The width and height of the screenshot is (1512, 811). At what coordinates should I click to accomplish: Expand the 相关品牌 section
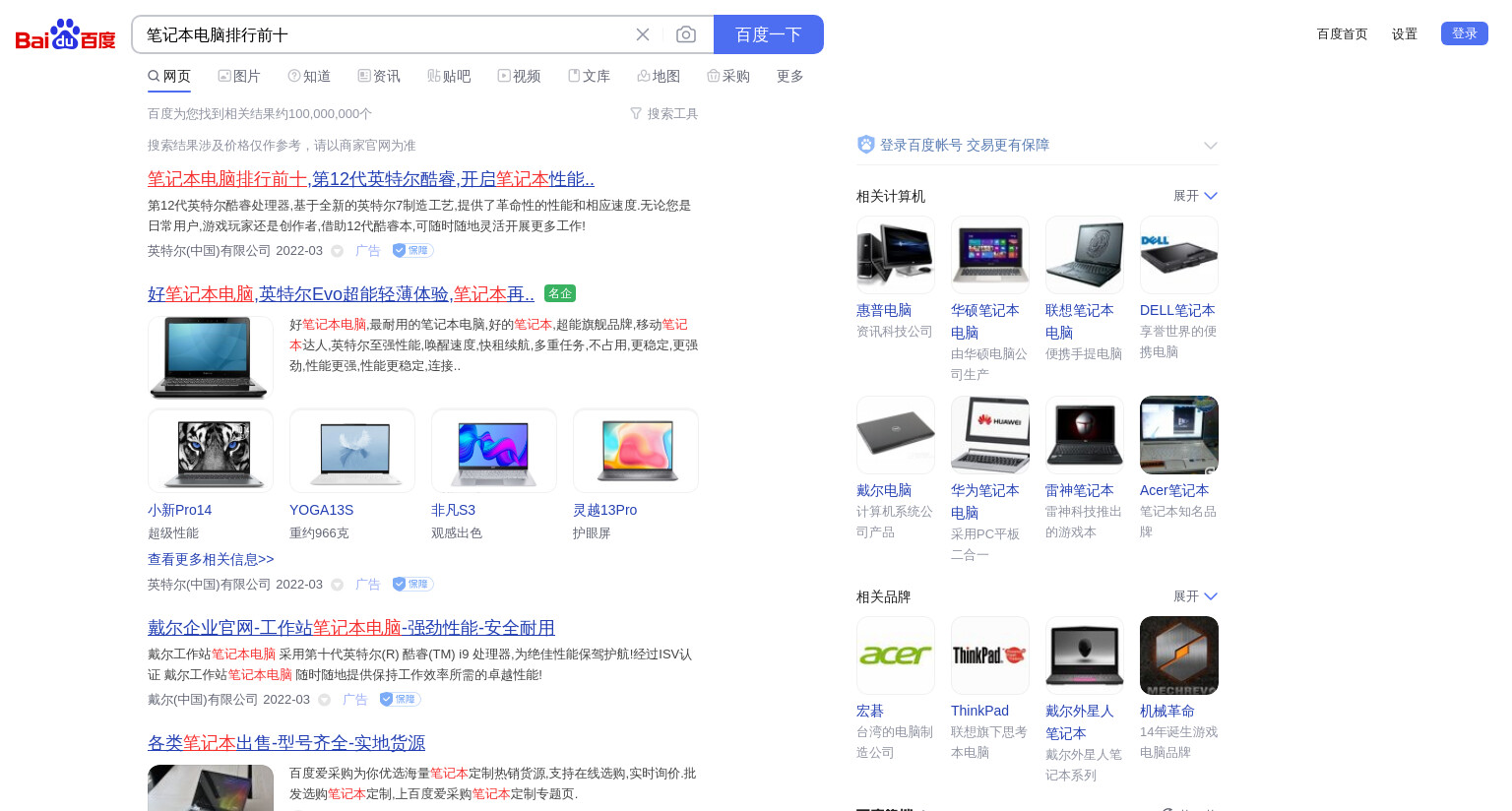tap(1196, 596)
